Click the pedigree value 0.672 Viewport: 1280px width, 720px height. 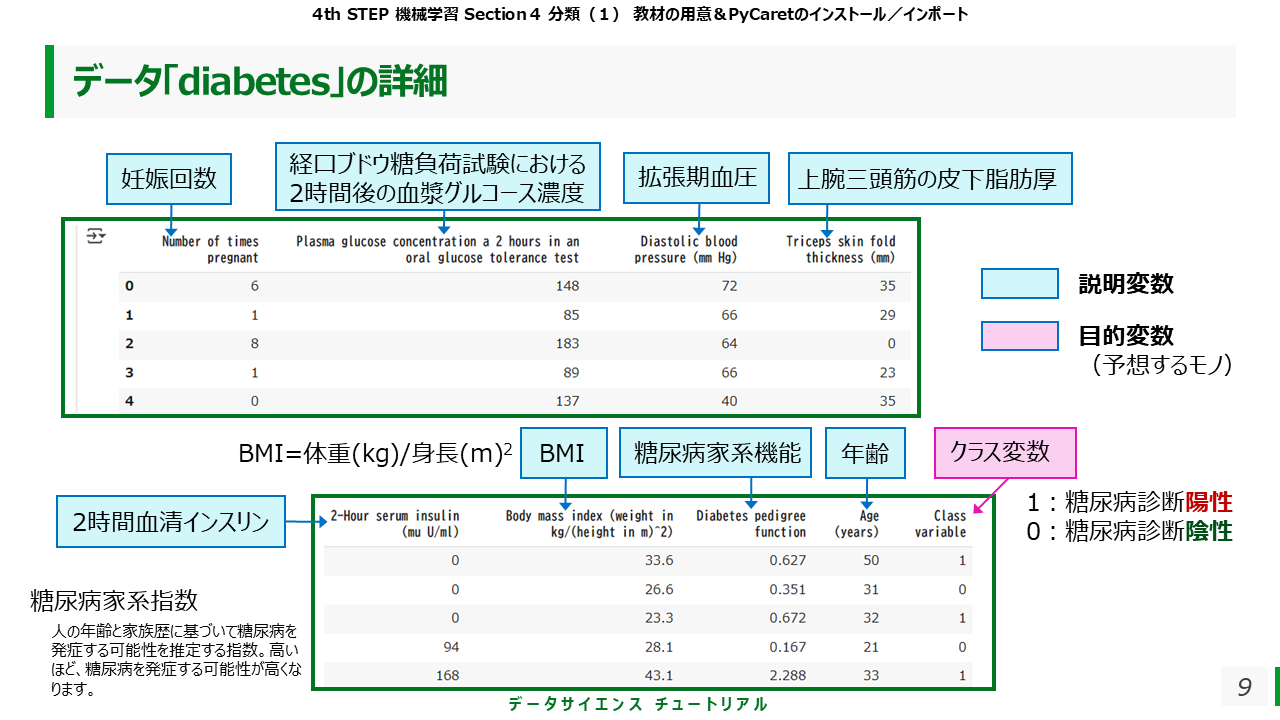788,618
